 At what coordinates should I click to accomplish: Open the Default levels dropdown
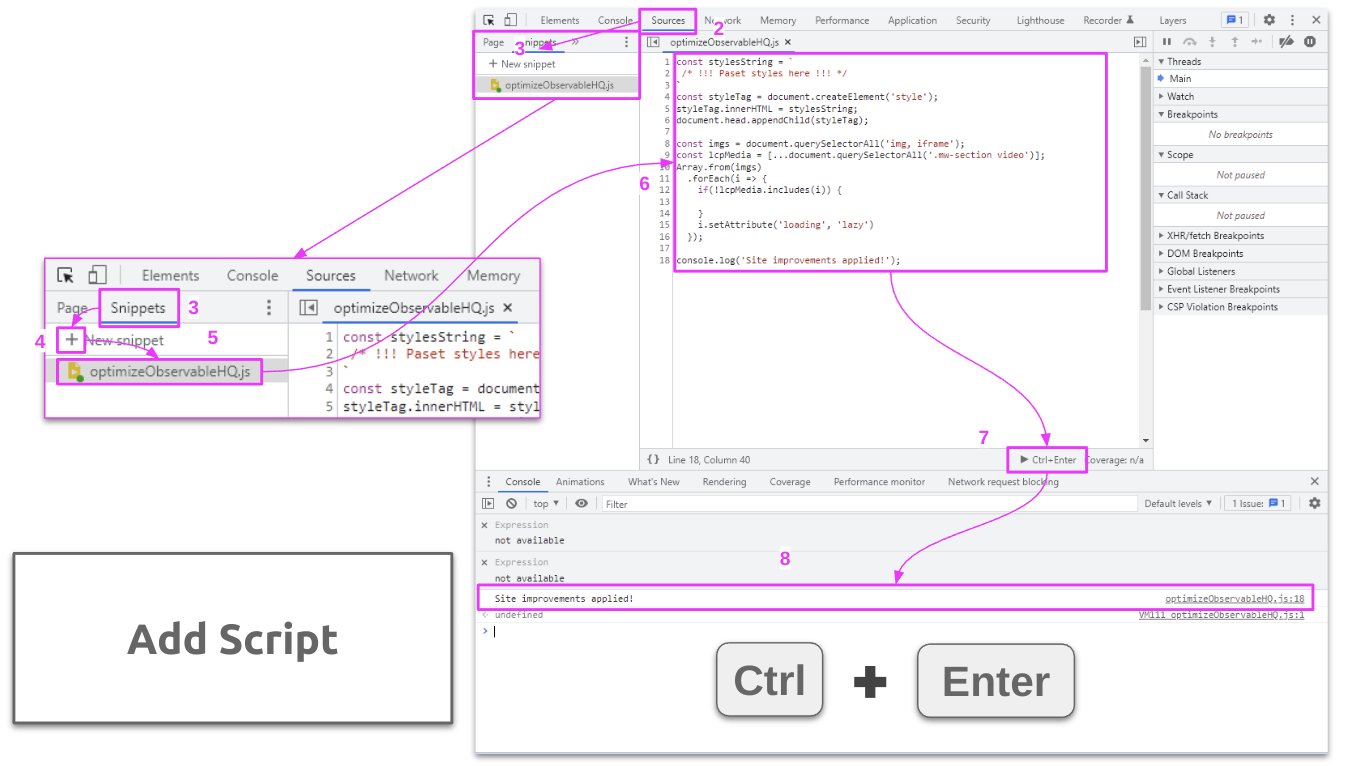[x=1179, y=503]
